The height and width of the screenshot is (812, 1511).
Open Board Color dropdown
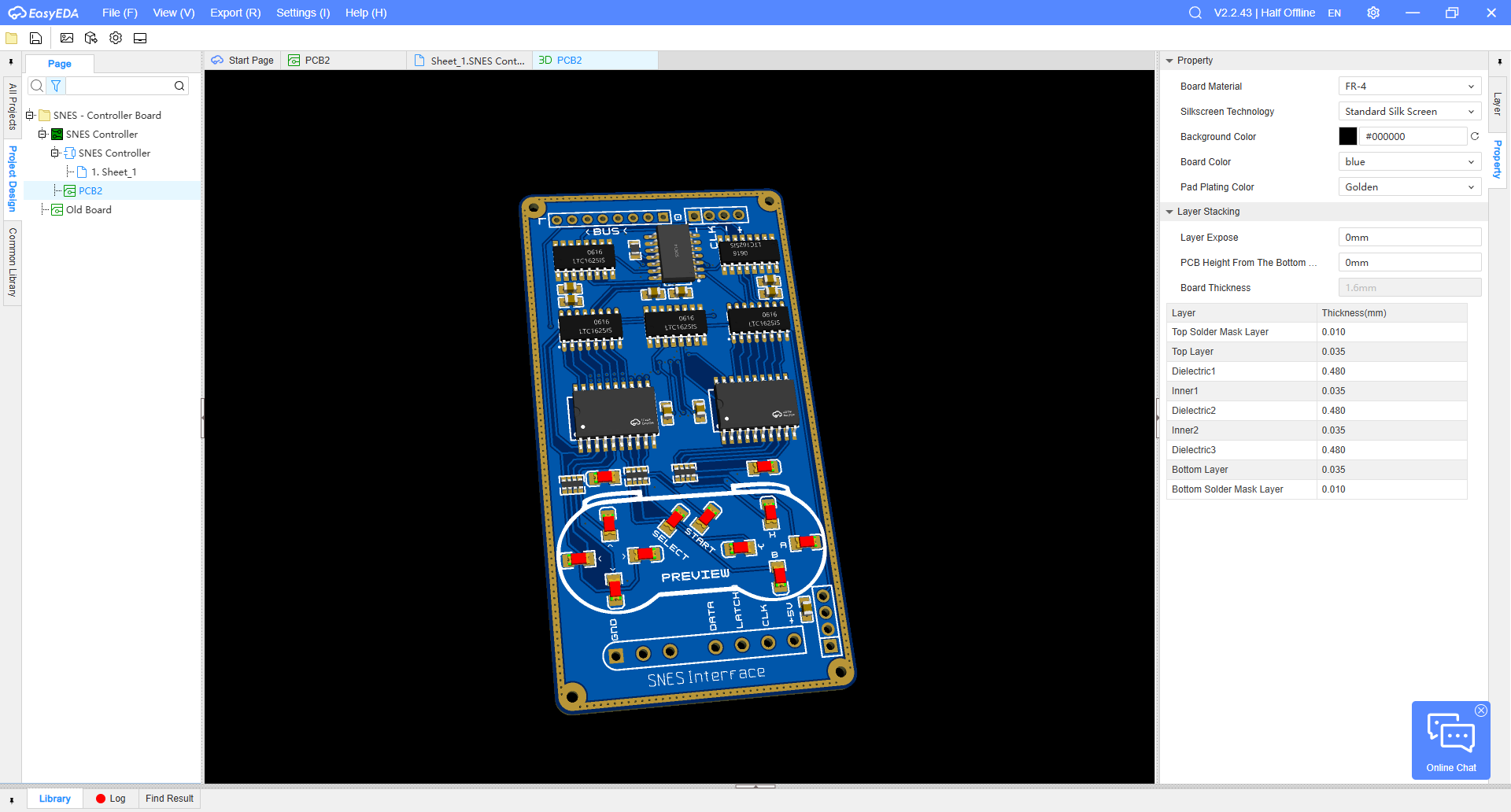pos(1409,162)
